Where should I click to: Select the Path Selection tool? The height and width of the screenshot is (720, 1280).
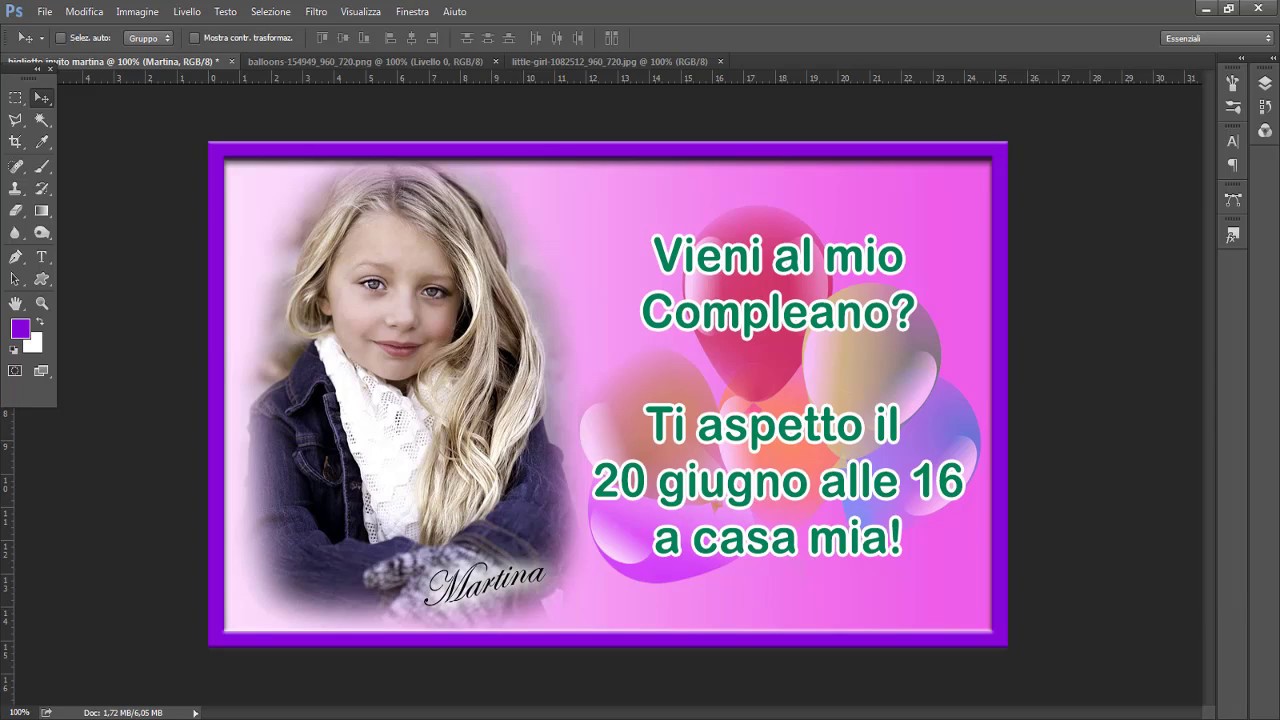tap(15, 279)
